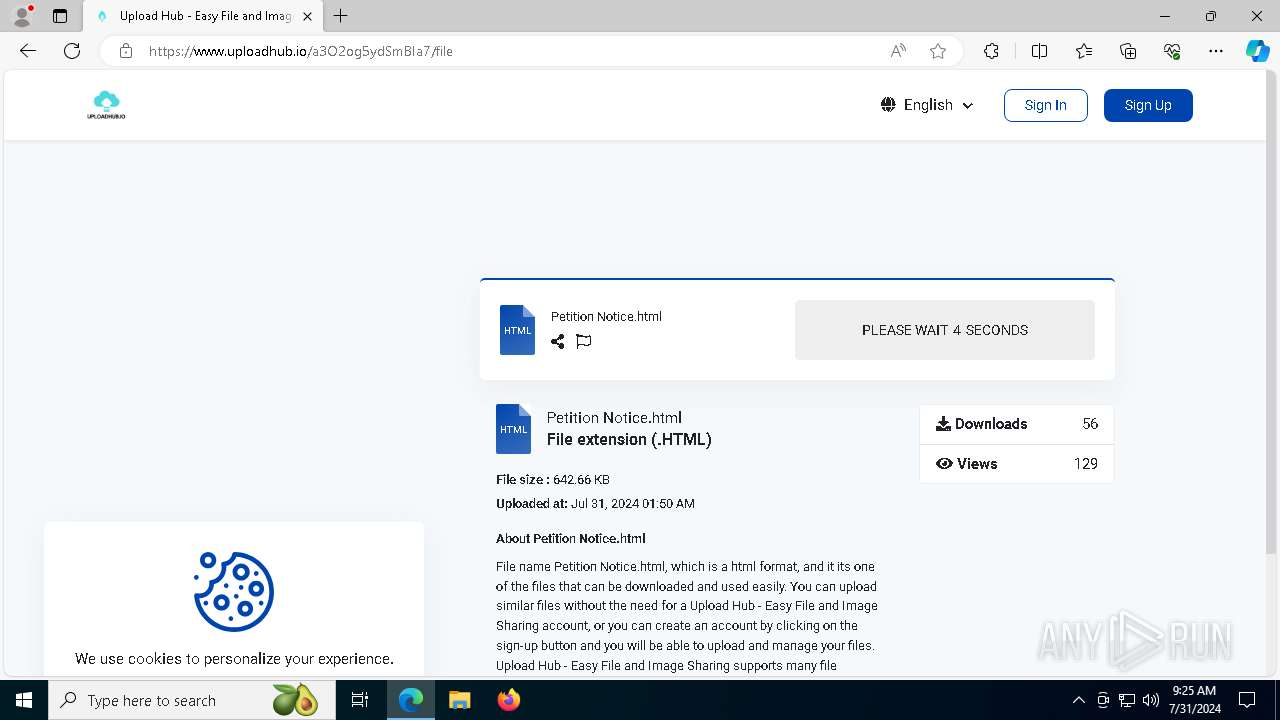Close the Upload Hub browser tab
The image size is (1280, 720).
[x=307, y=16]
